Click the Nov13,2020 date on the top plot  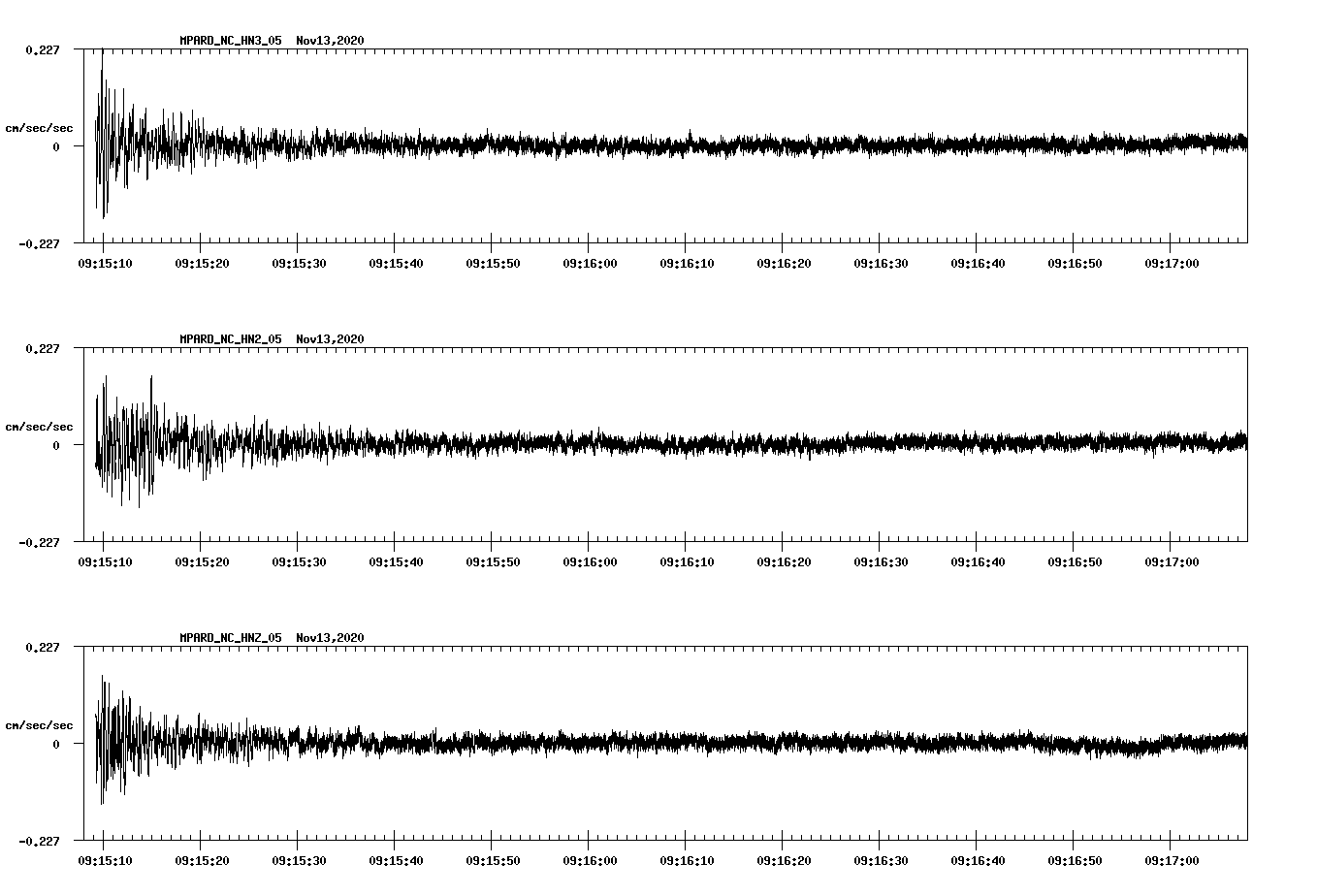pos(330,41)
